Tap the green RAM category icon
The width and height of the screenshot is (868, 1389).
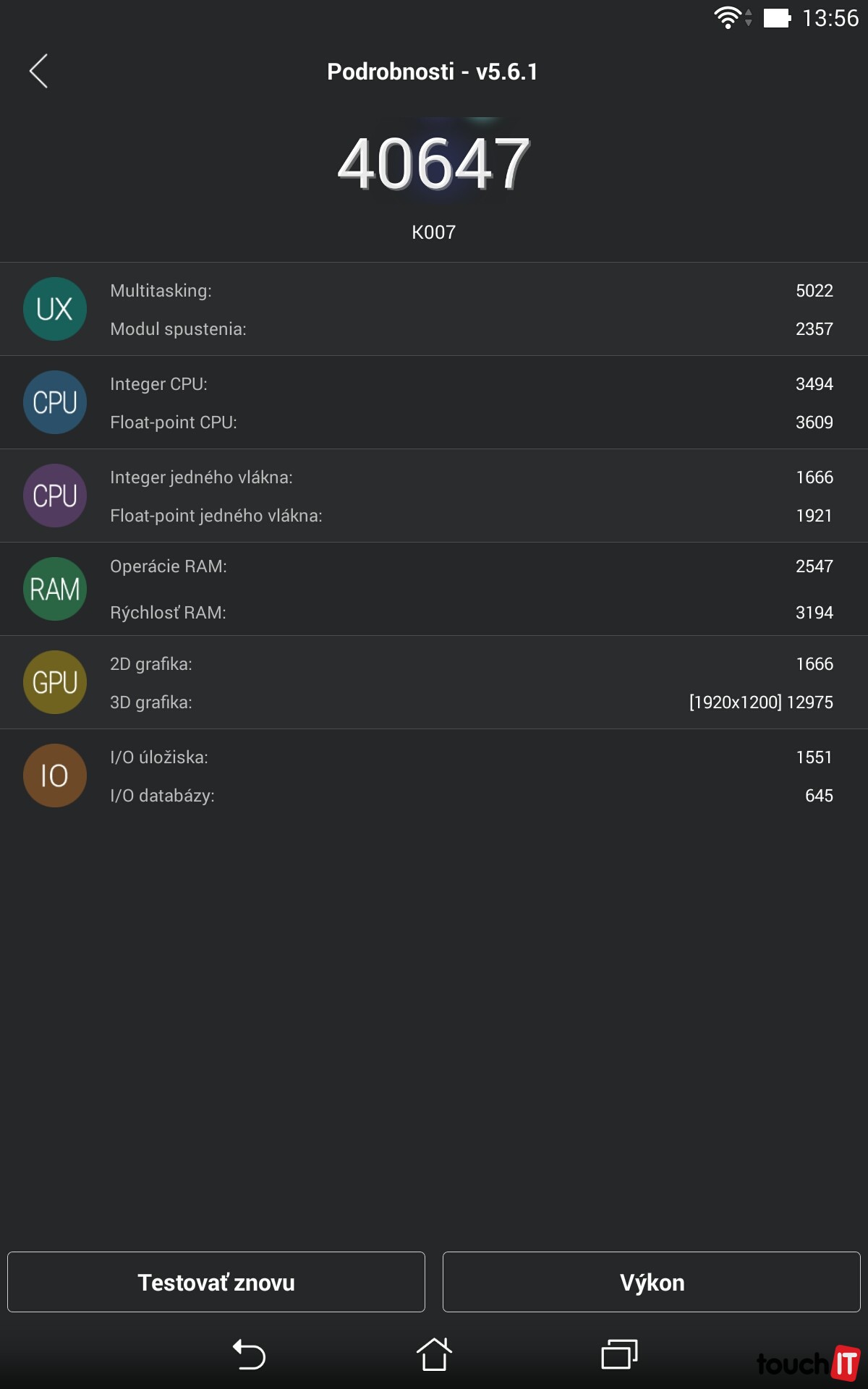click(x=55, y=589)
